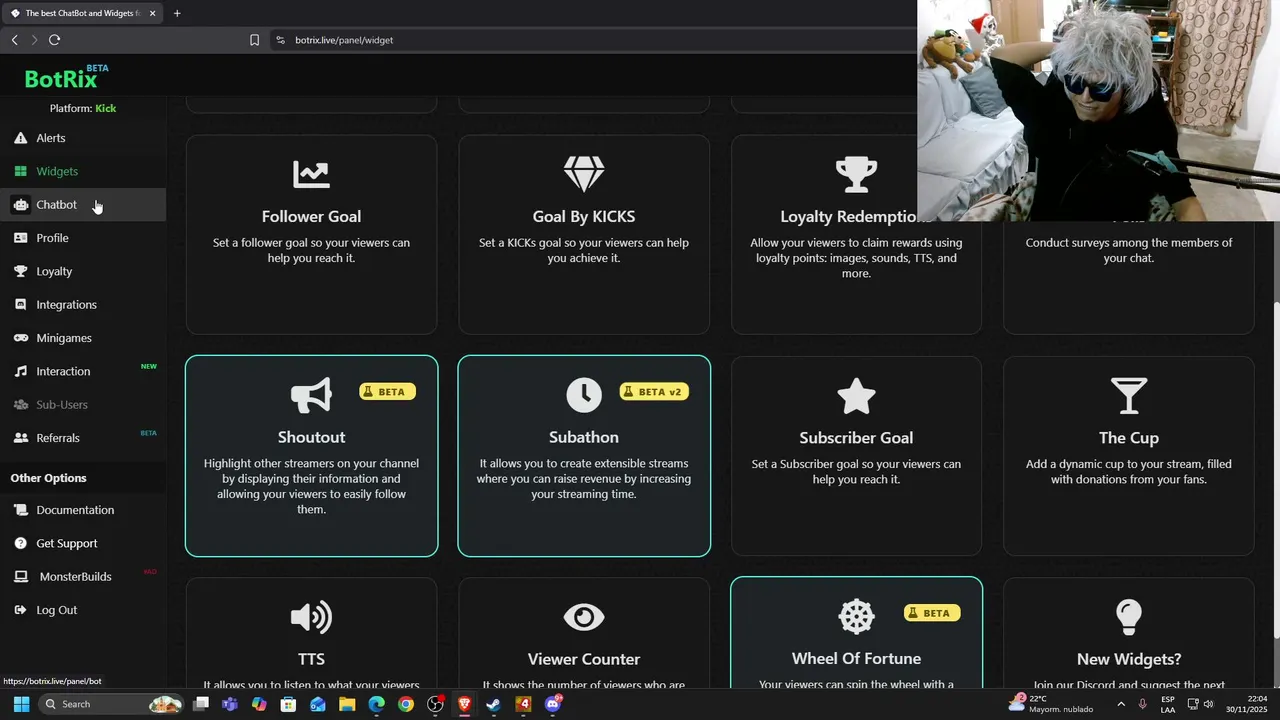Click the BotRix logo
The height and width of the screenshot is (720, 1280).
click(x=64, y=78)
